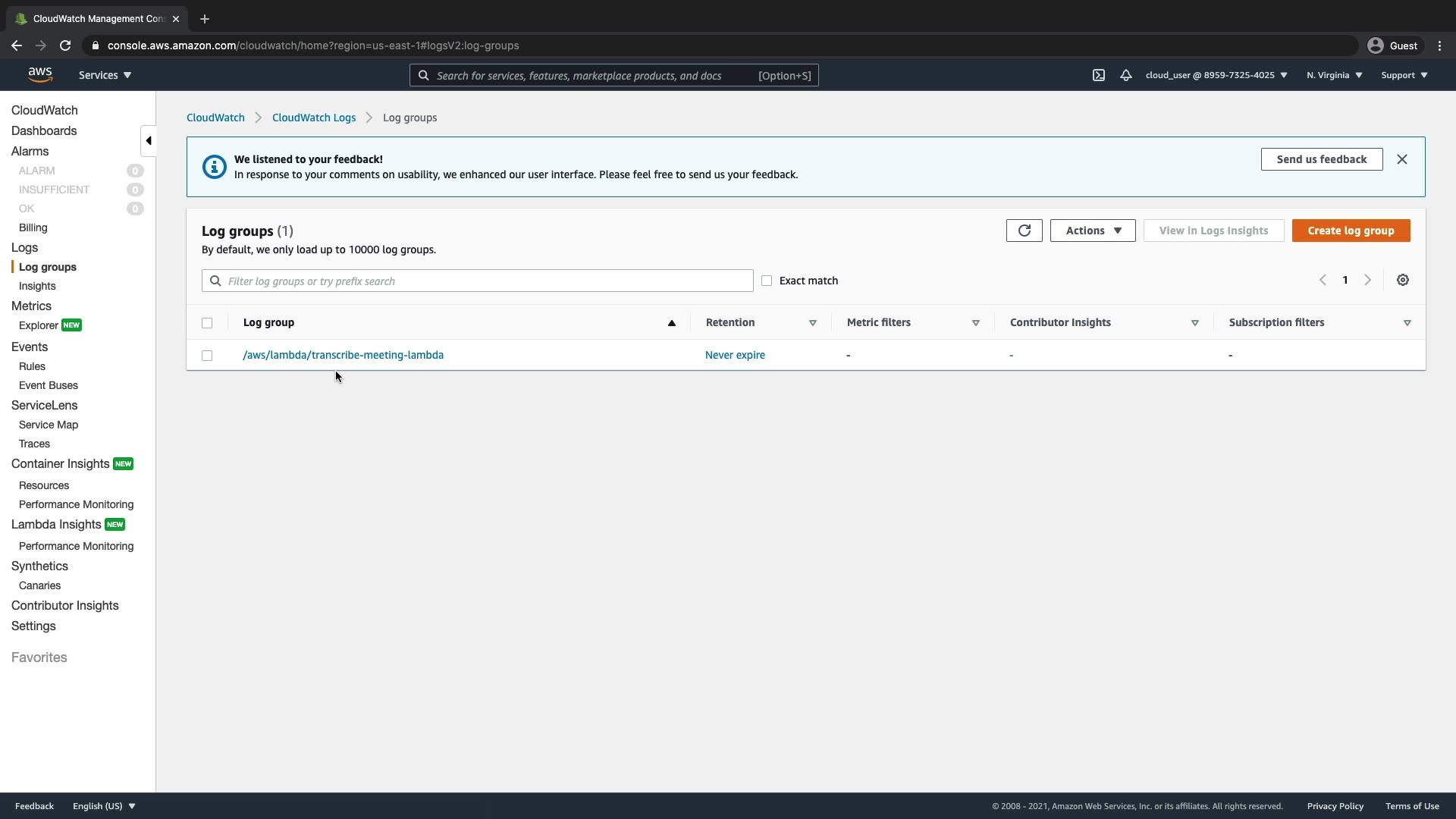This screenshot has width=1456, height=819.
Task: Go to next page of log groups
Action: pos(1368,280)
